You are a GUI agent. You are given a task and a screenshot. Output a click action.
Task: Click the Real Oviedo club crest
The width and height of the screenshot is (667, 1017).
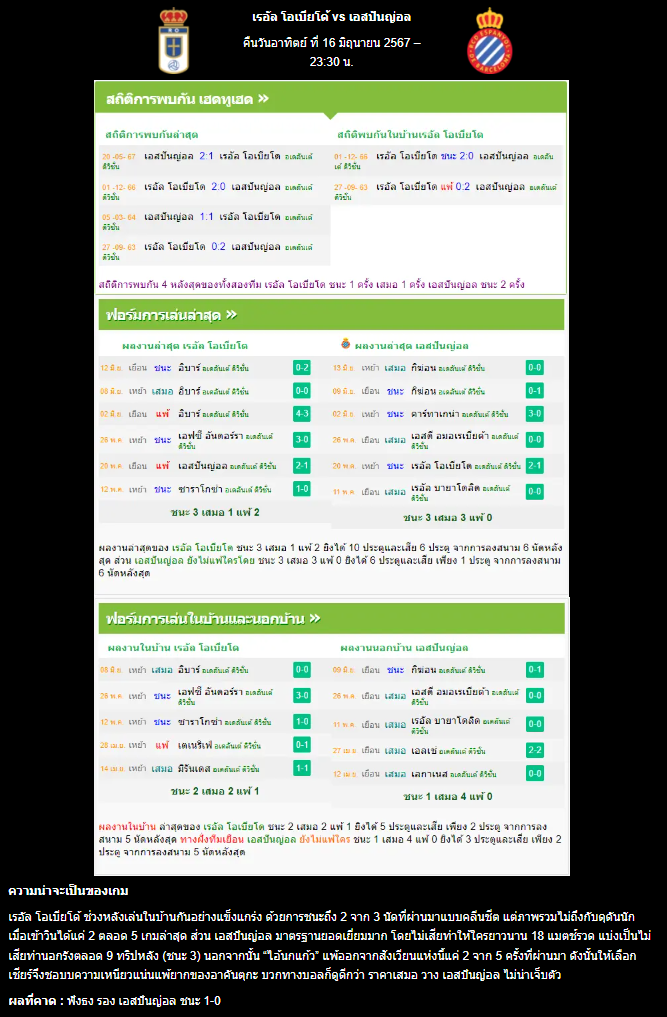[x=173, y=41]
